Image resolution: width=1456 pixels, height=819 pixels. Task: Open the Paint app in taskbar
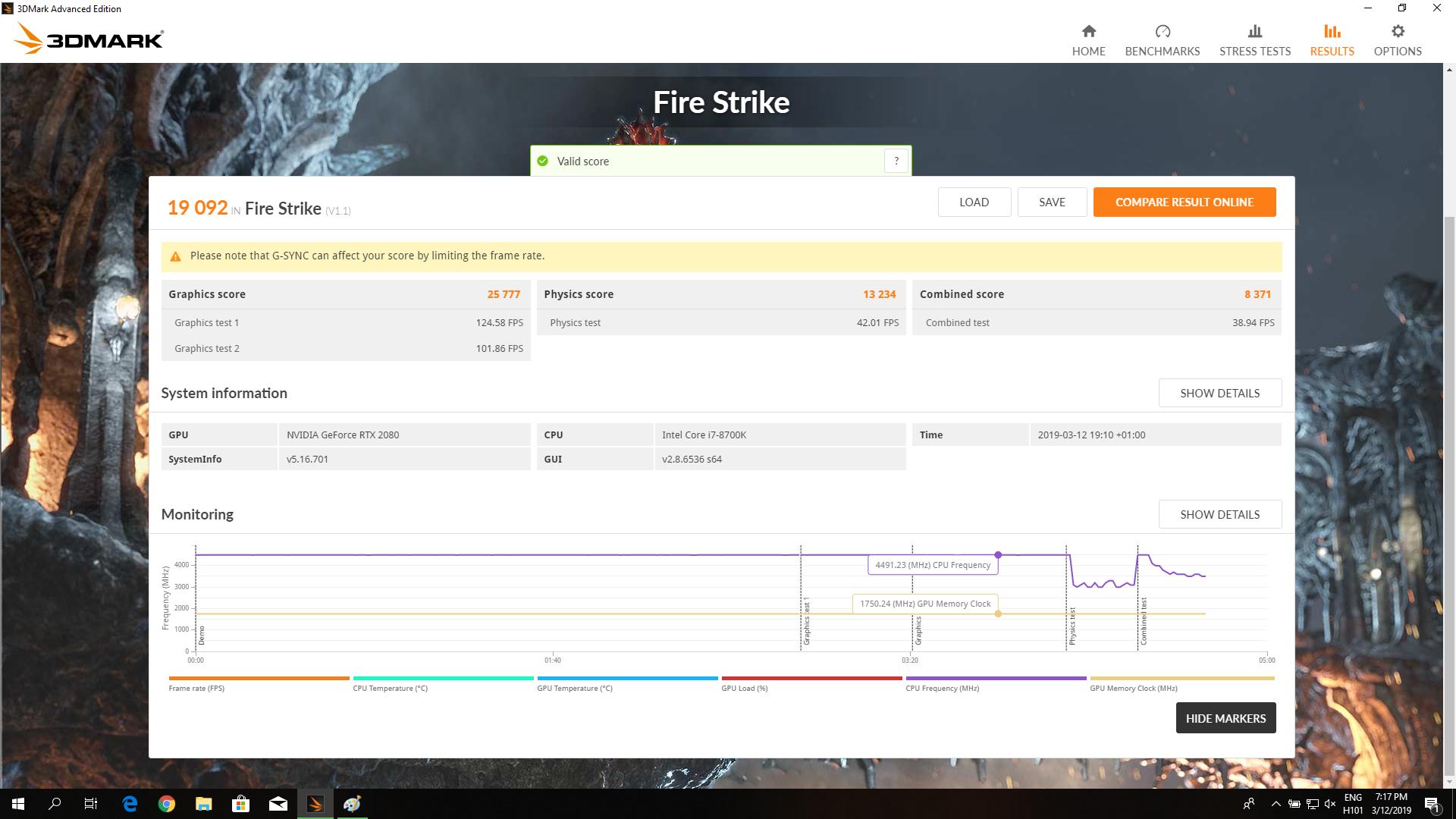tap(352, 804)
